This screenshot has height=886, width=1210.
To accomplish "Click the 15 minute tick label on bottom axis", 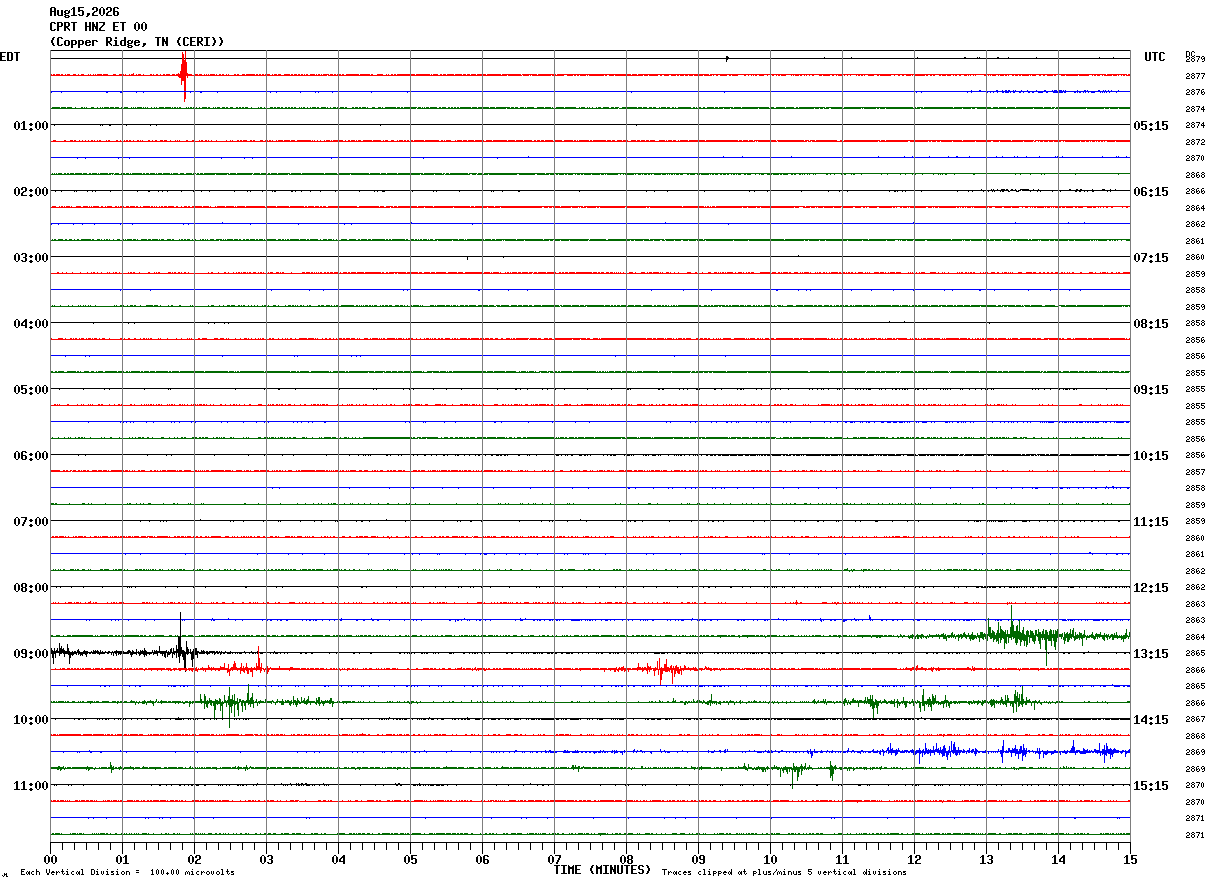I will coord(1130,859).
